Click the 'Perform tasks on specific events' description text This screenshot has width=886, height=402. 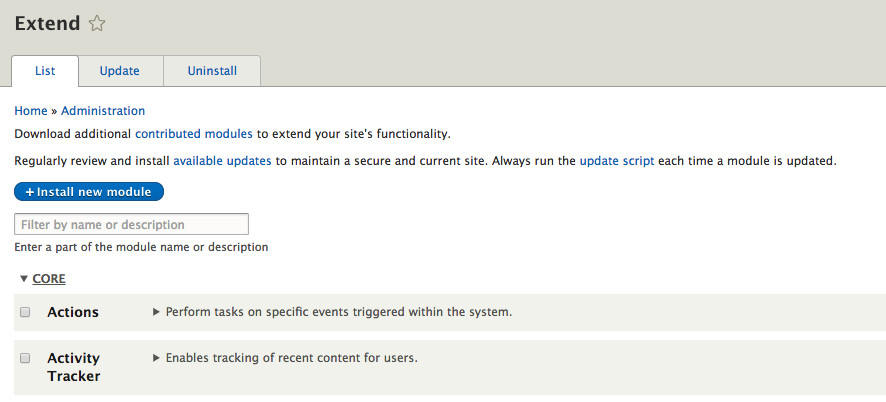339,312
